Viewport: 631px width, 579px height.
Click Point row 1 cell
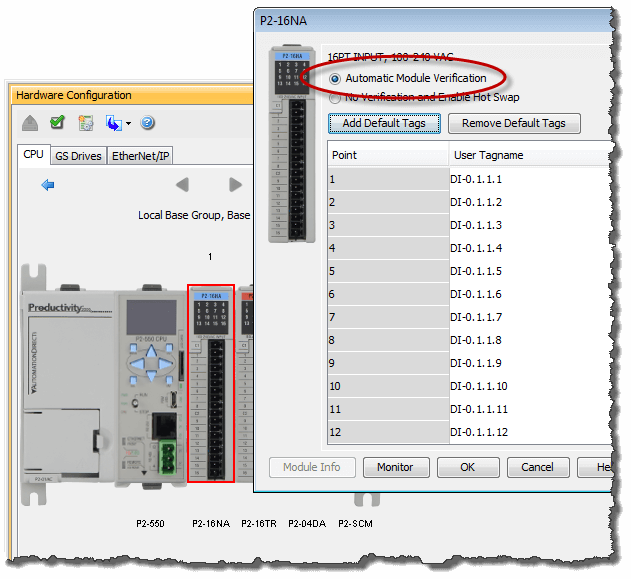coord(388,179)
